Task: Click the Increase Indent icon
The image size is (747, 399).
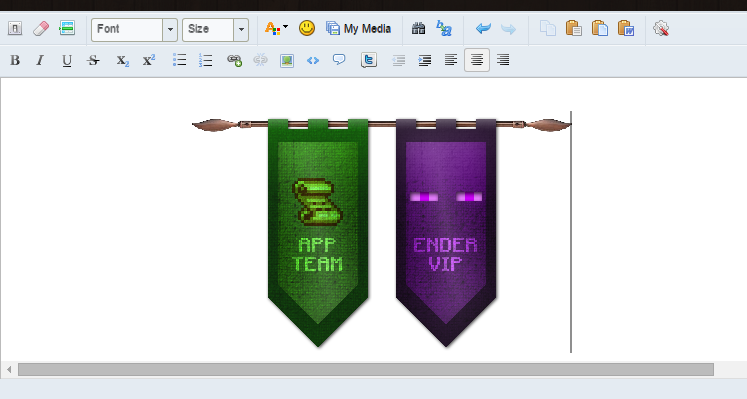Action: tap(424, 60)
